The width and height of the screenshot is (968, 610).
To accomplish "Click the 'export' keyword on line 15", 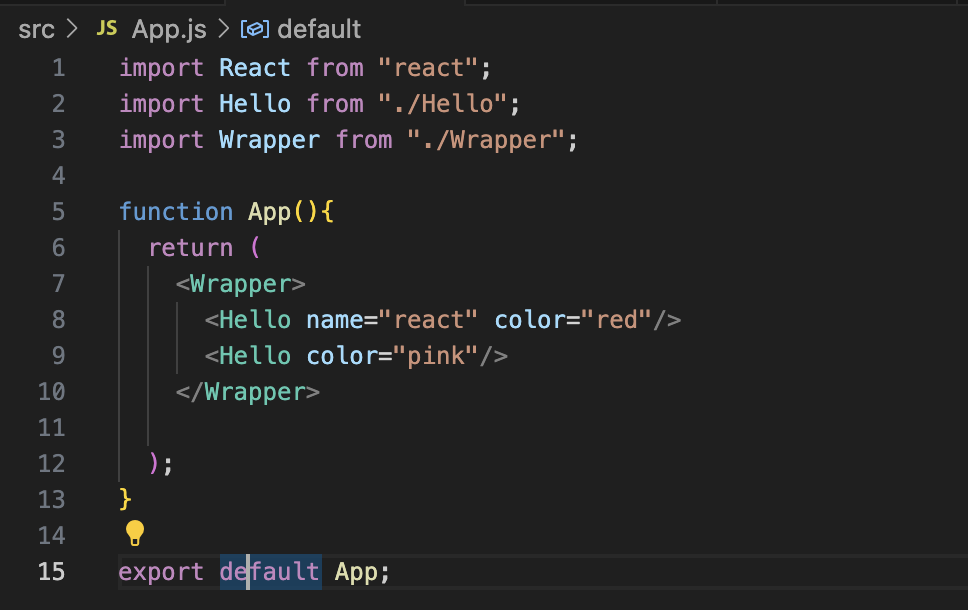I will pyautogui.click(x=161, y=572).
